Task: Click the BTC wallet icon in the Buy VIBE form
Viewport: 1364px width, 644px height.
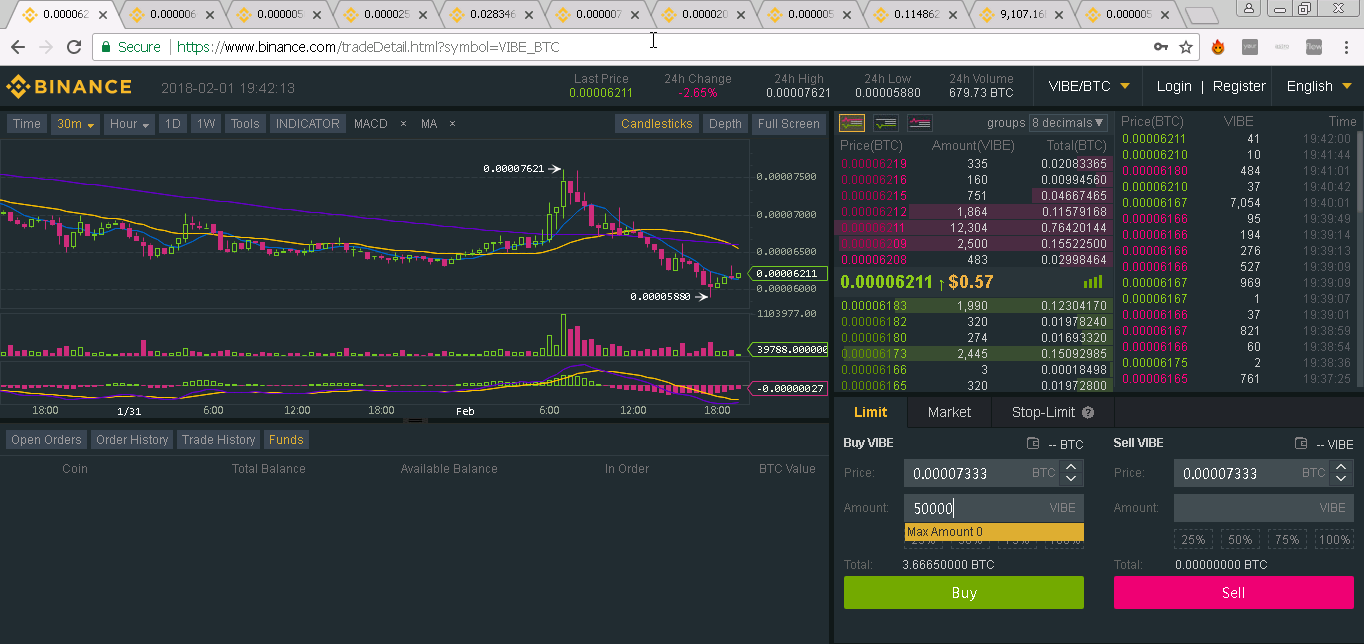Action: coord(1033,444)
